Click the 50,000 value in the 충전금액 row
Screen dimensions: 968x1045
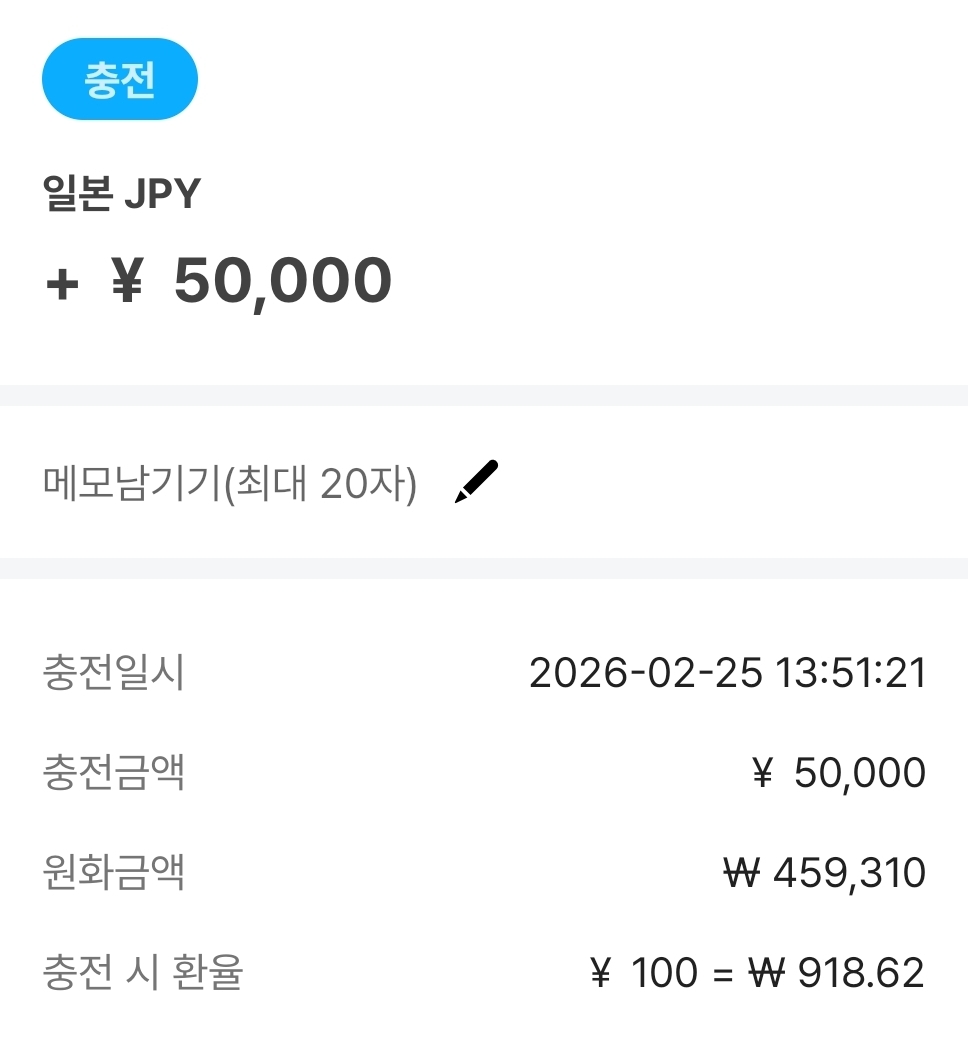pos(860,773)
